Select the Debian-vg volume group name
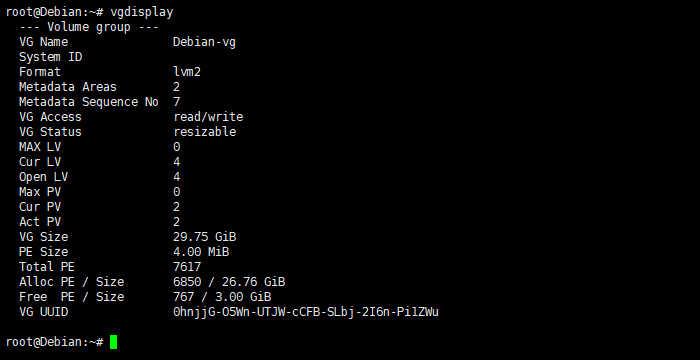 tap(204, 42)
